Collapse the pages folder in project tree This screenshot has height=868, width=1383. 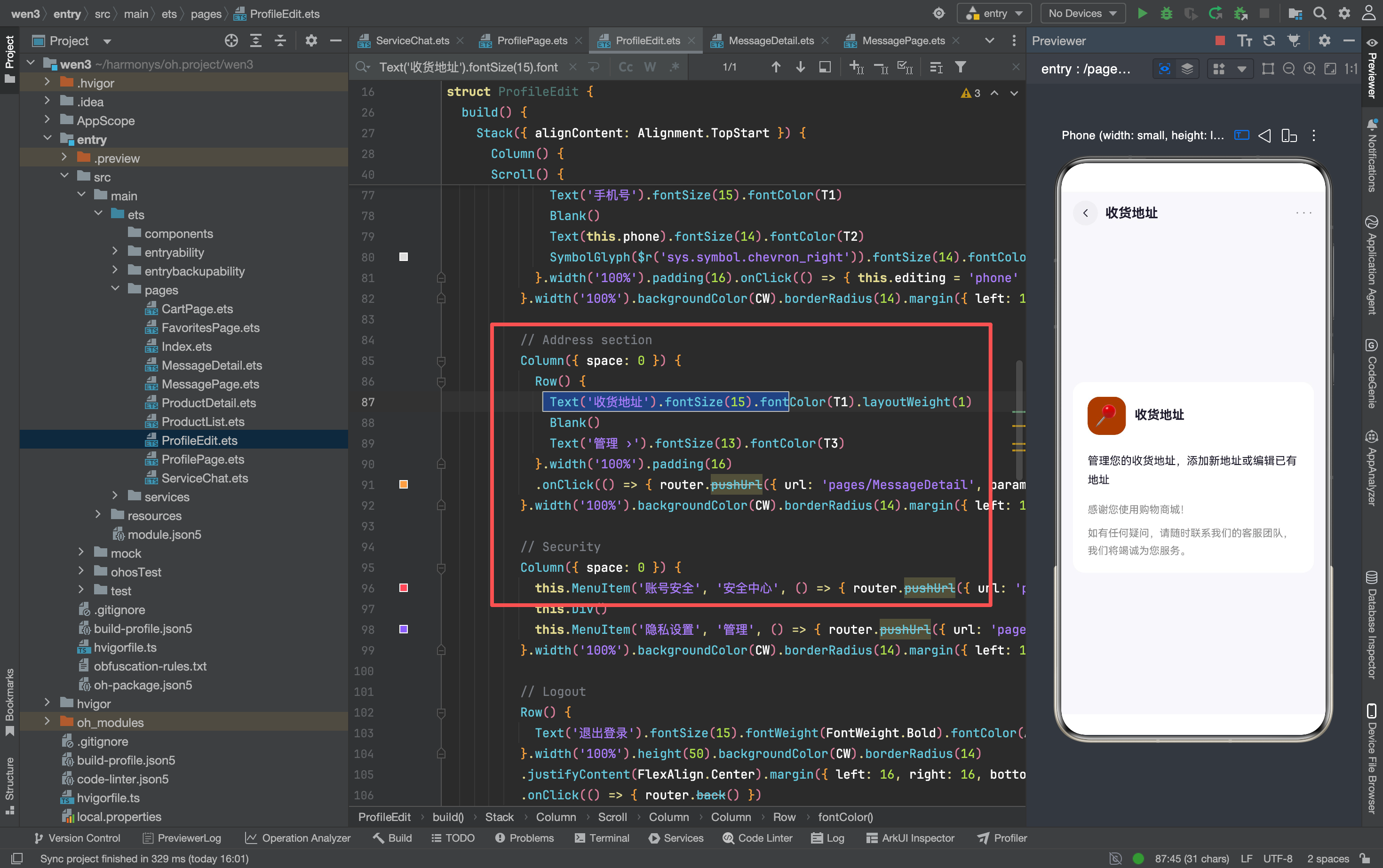115,289
